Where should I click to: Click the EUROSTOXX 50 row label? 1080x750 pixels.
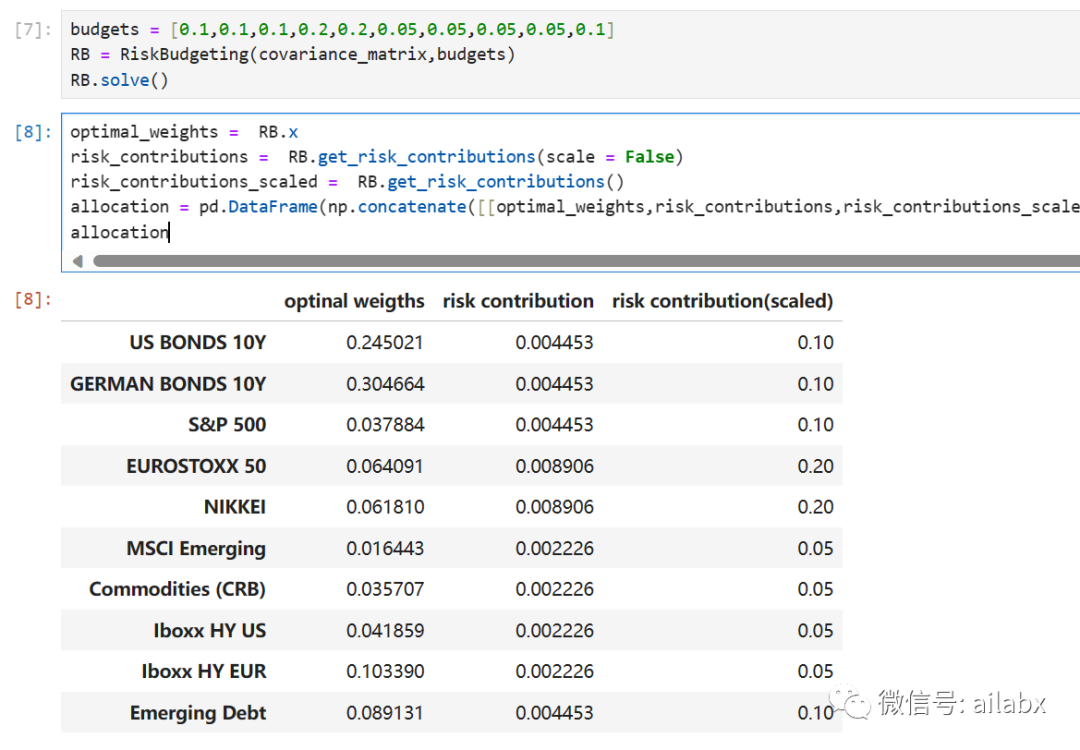[x=196, y=466]
